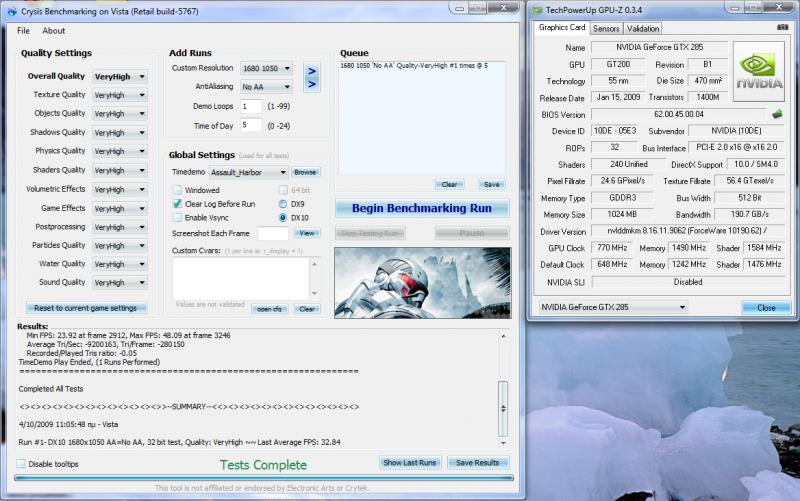The image size is (800, 501).
Task: Click the benchmark progress bar
Action: coord(264,478)
